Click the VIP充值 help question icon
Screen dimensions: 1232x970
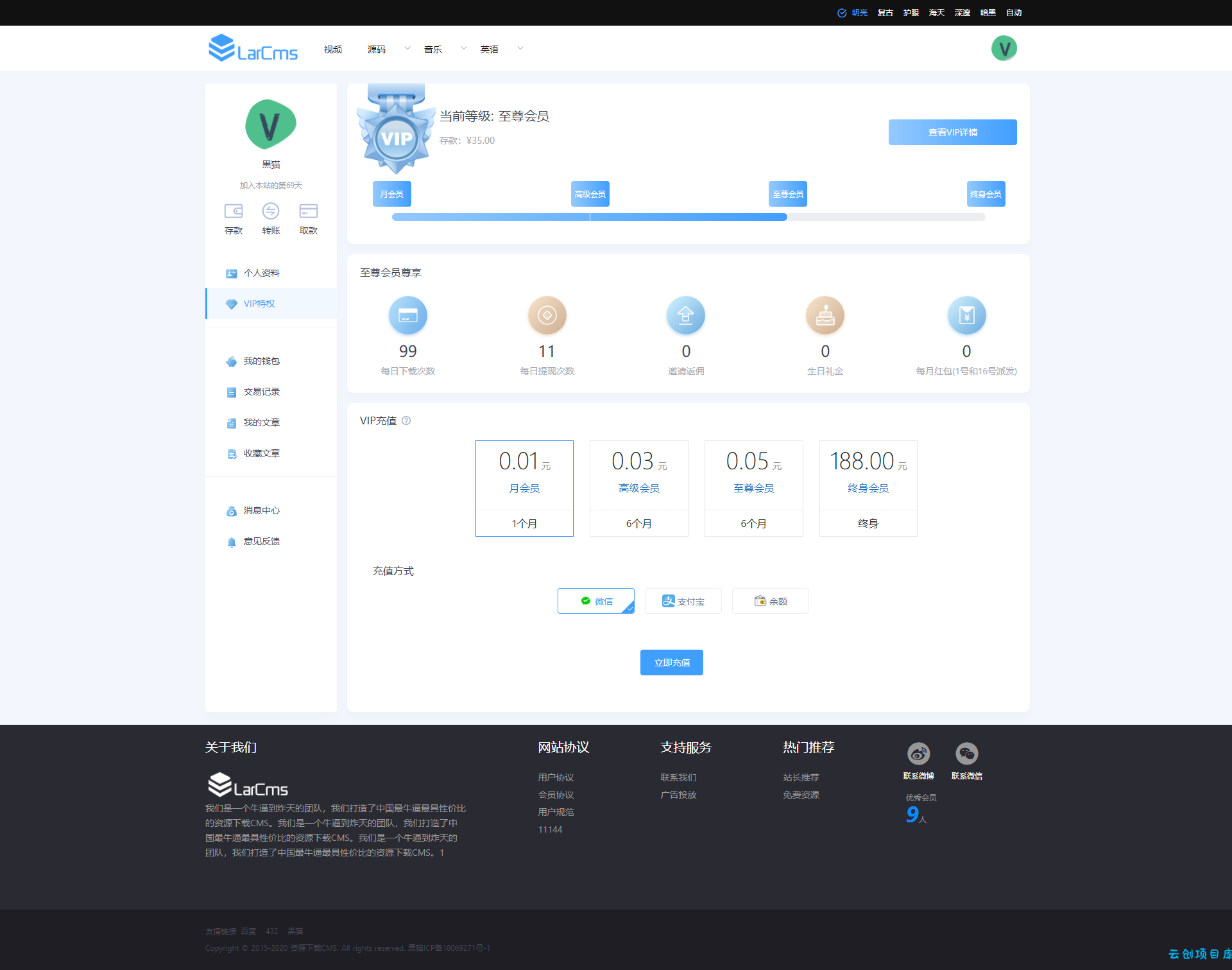(406, 420)
